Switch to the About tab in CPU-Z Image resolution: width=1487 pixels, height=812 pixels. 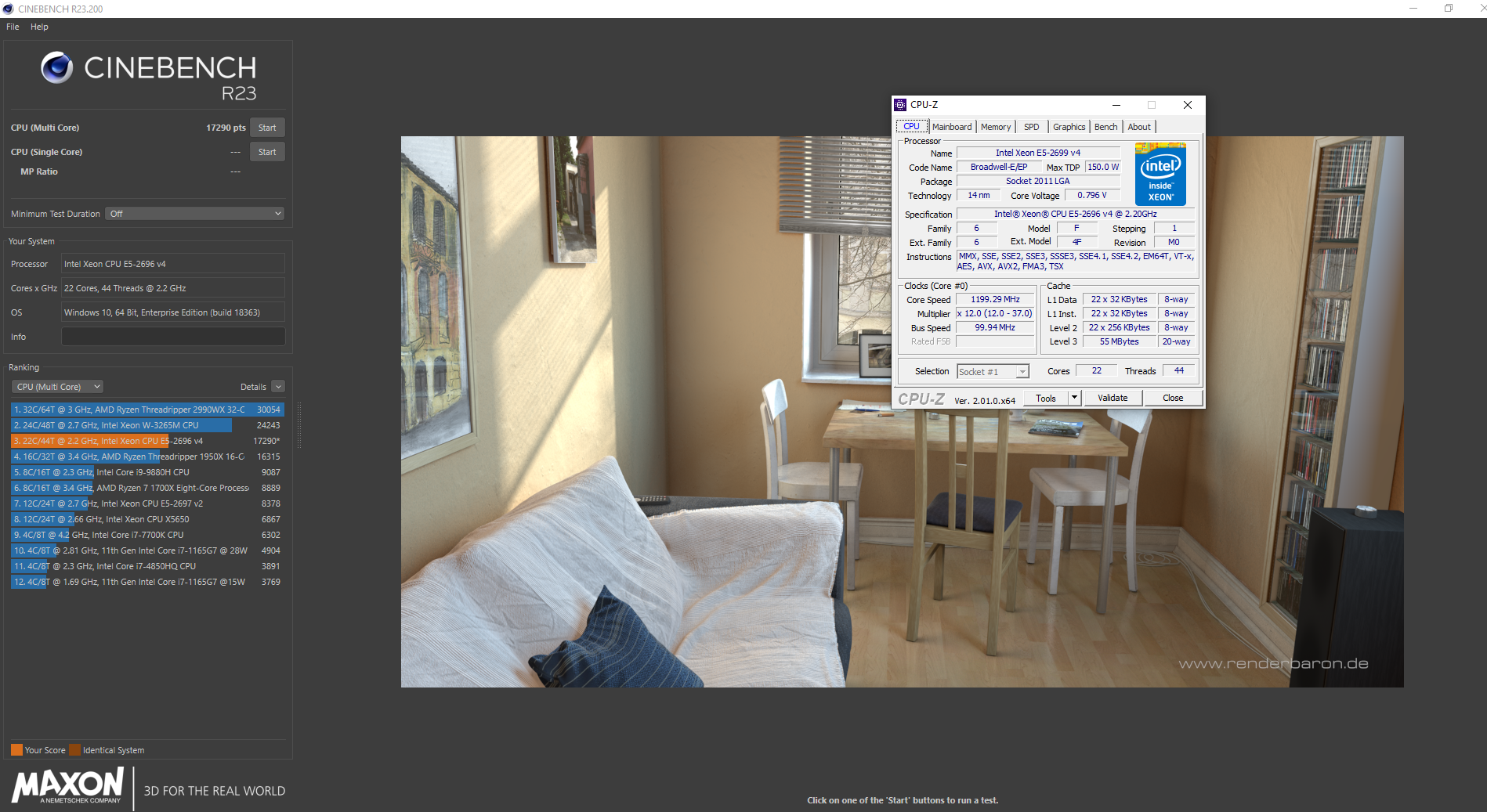coord(1139,127)
